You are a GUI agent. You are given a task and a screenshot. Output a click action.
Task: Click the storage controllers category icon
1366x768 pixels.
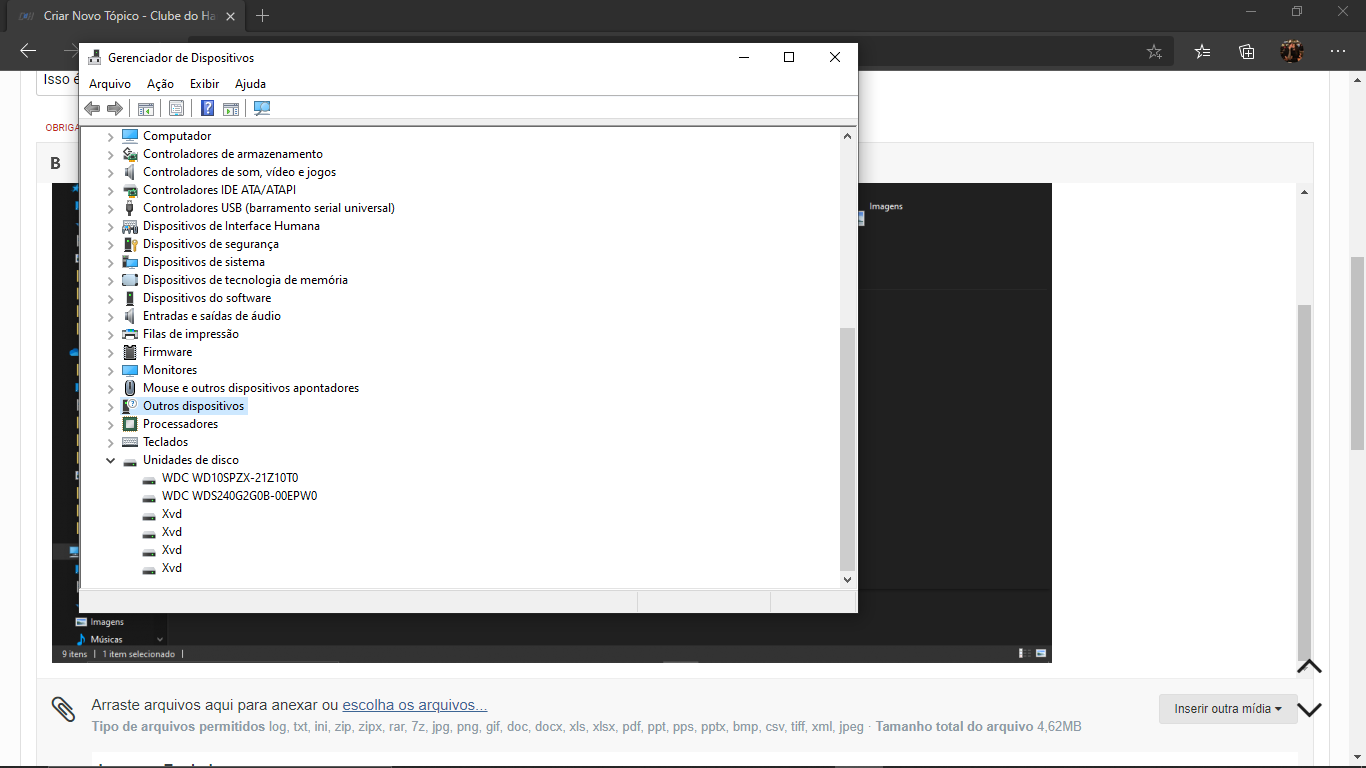pos(130,154)
